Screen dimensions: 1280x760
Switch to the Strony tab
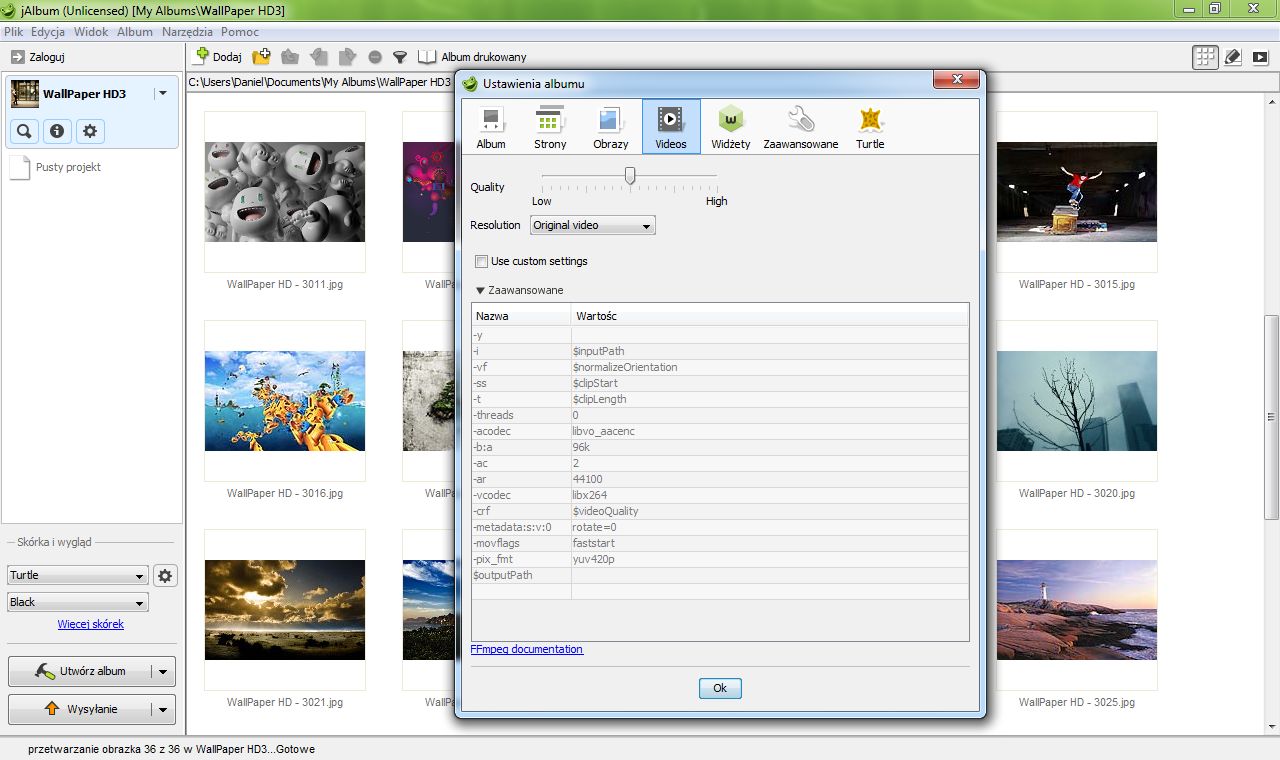click(550, 127)
